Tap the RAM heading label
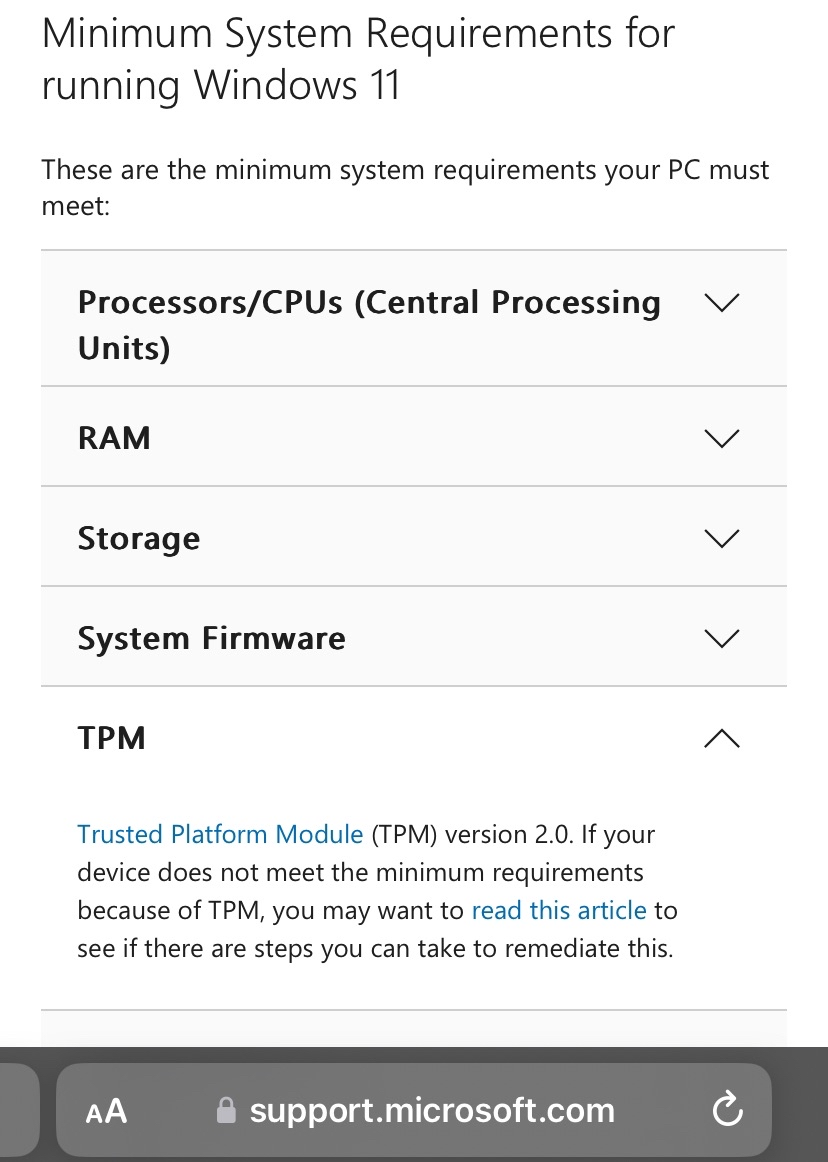This screenshot has height=1162, width=828. click(114, 438)
